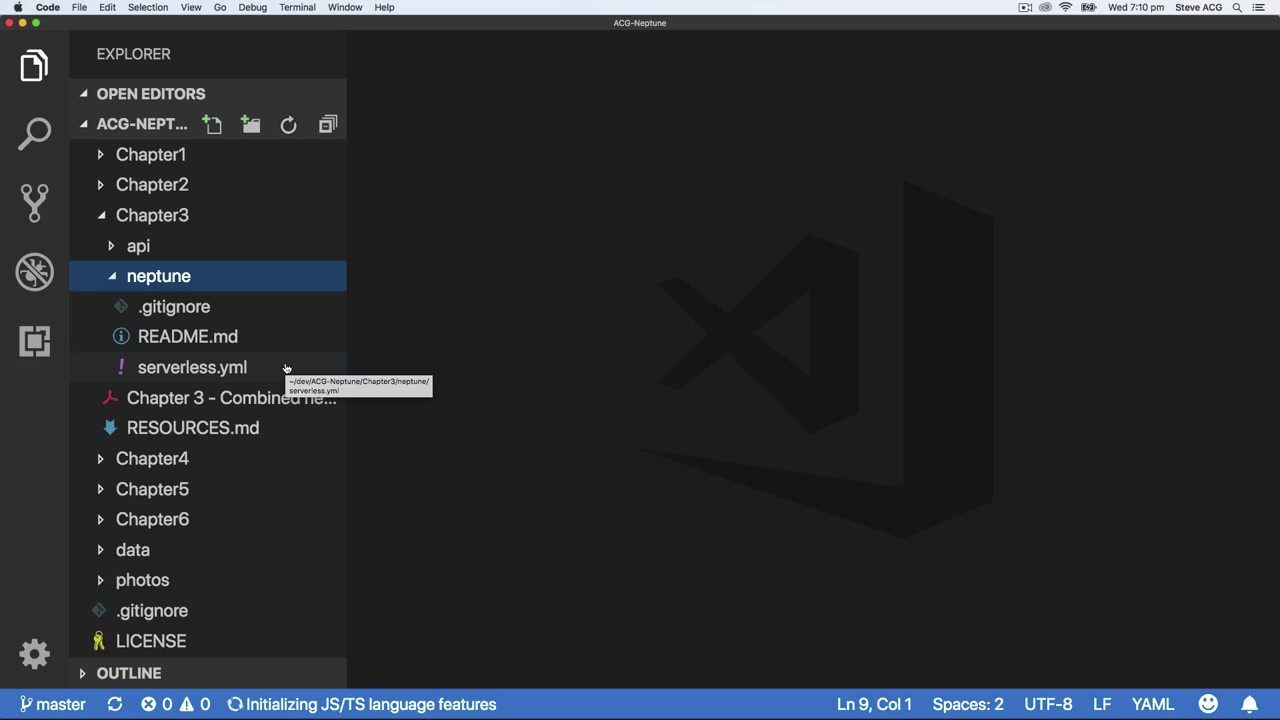
Task: Expand the data folder
Action: [x=208, y=549]
